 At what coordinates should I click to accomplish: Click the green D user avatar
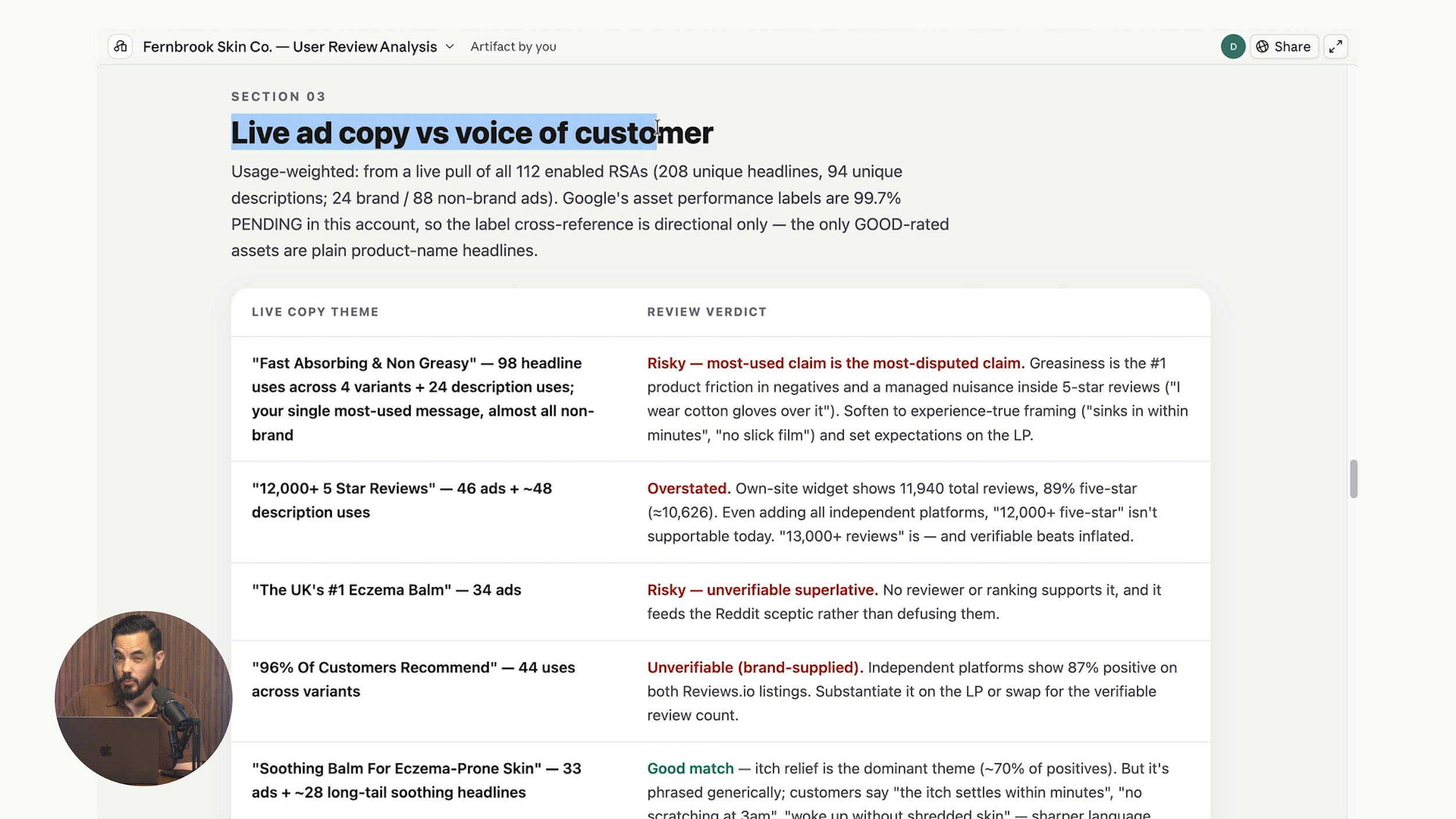(x=1233, y=47)
